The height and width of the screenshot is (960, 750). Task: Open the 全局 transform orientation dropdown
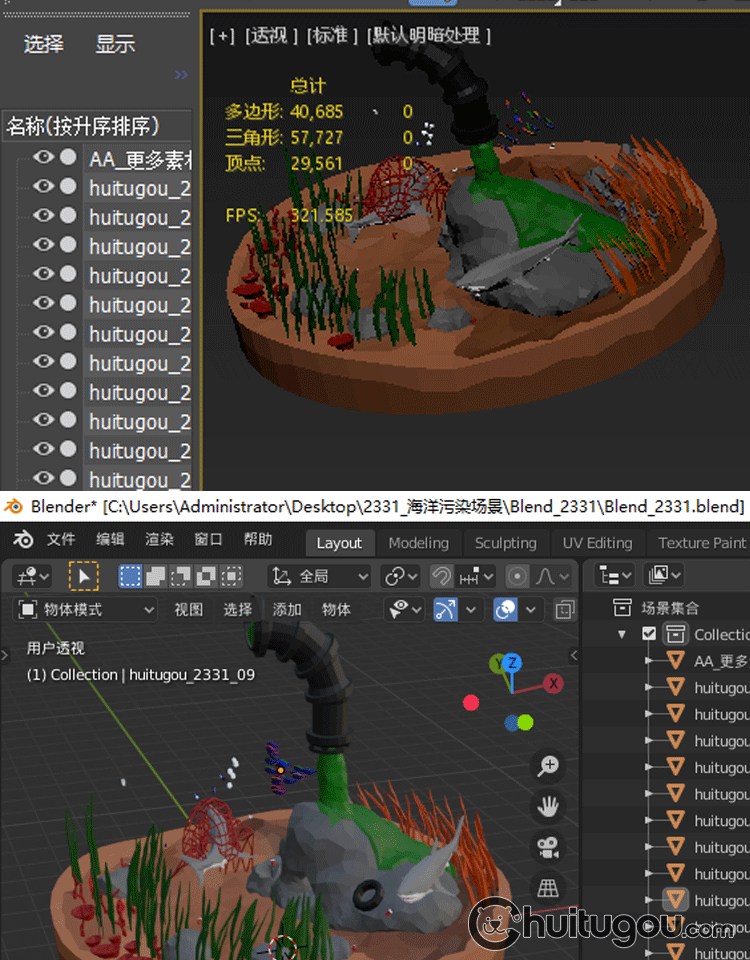click(x=320, y=576)
